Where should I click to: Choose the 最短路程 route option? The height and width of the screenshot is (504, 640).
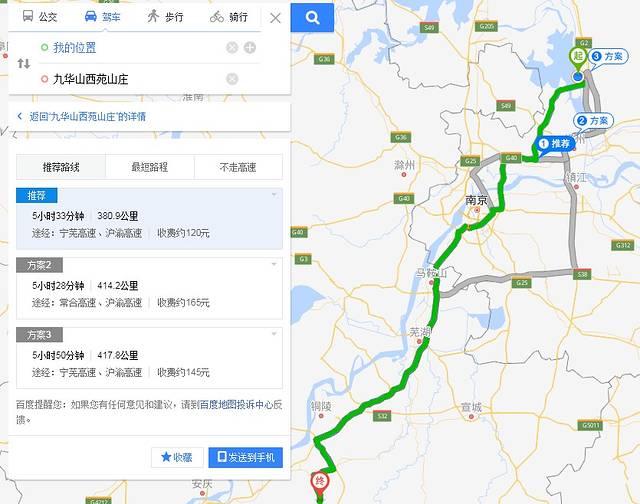pyautogui.click(x=149, y=167)
